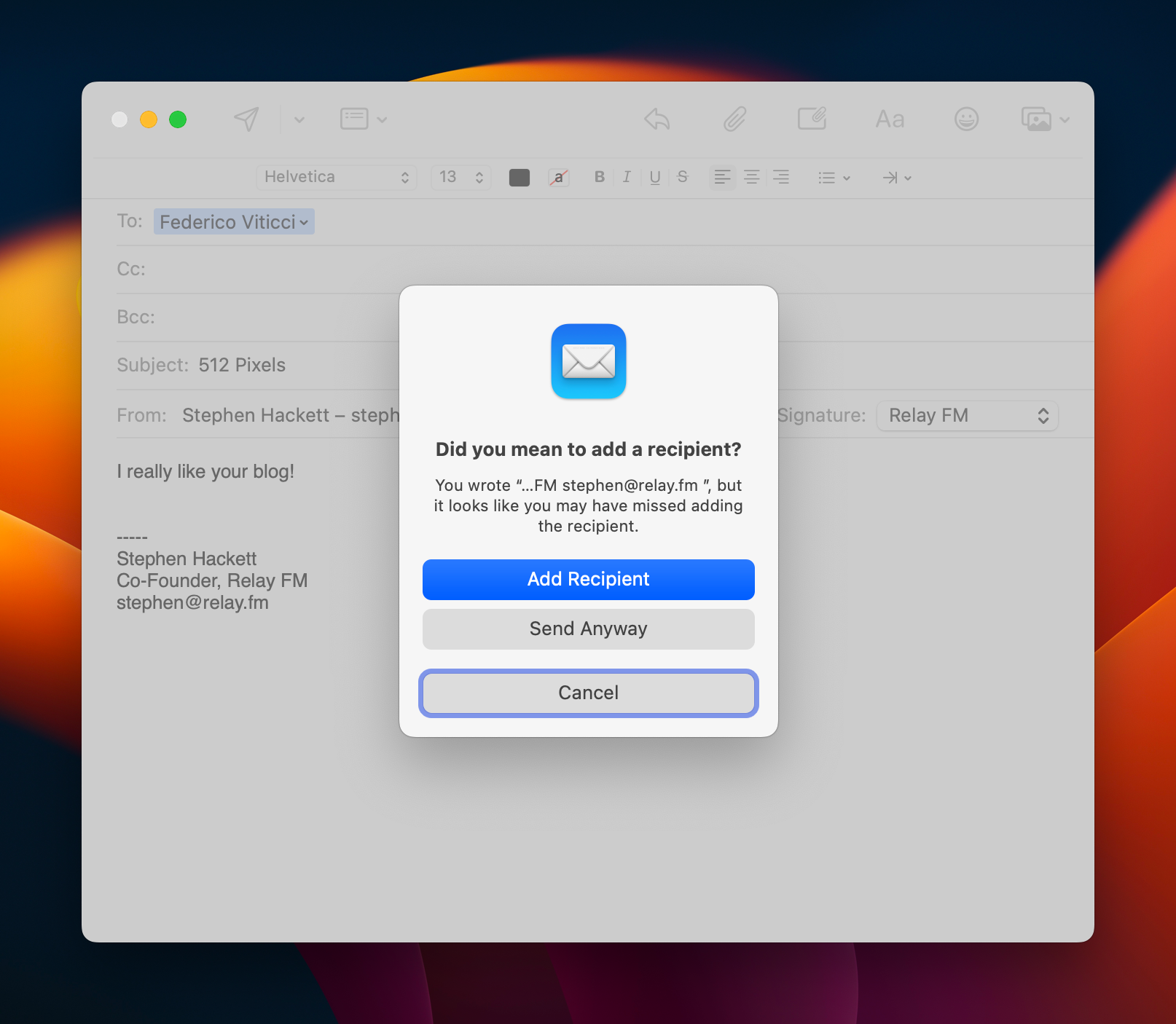Click the 'Stephen Hackett' signature name line

pyautogui.click(x=187, y=559)
